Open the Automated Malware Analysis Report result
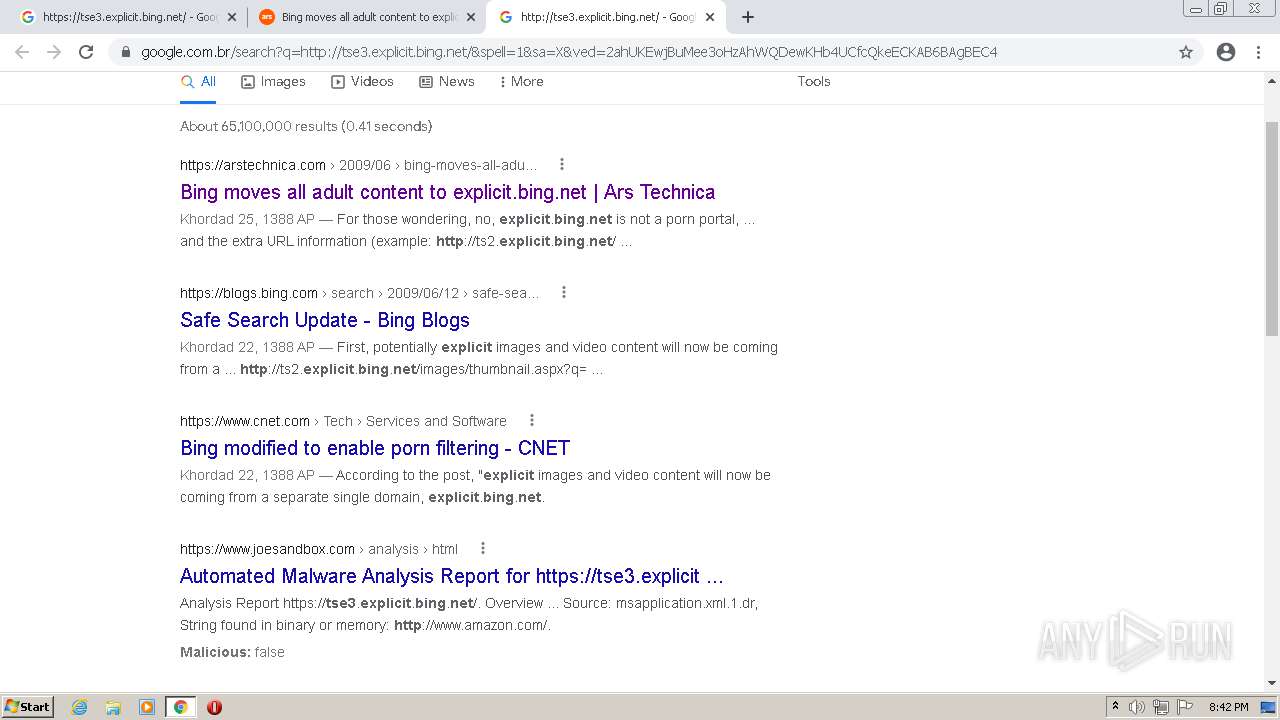Image resolution: width=1280 pixels, height=720 pixels. click(451, 576)
